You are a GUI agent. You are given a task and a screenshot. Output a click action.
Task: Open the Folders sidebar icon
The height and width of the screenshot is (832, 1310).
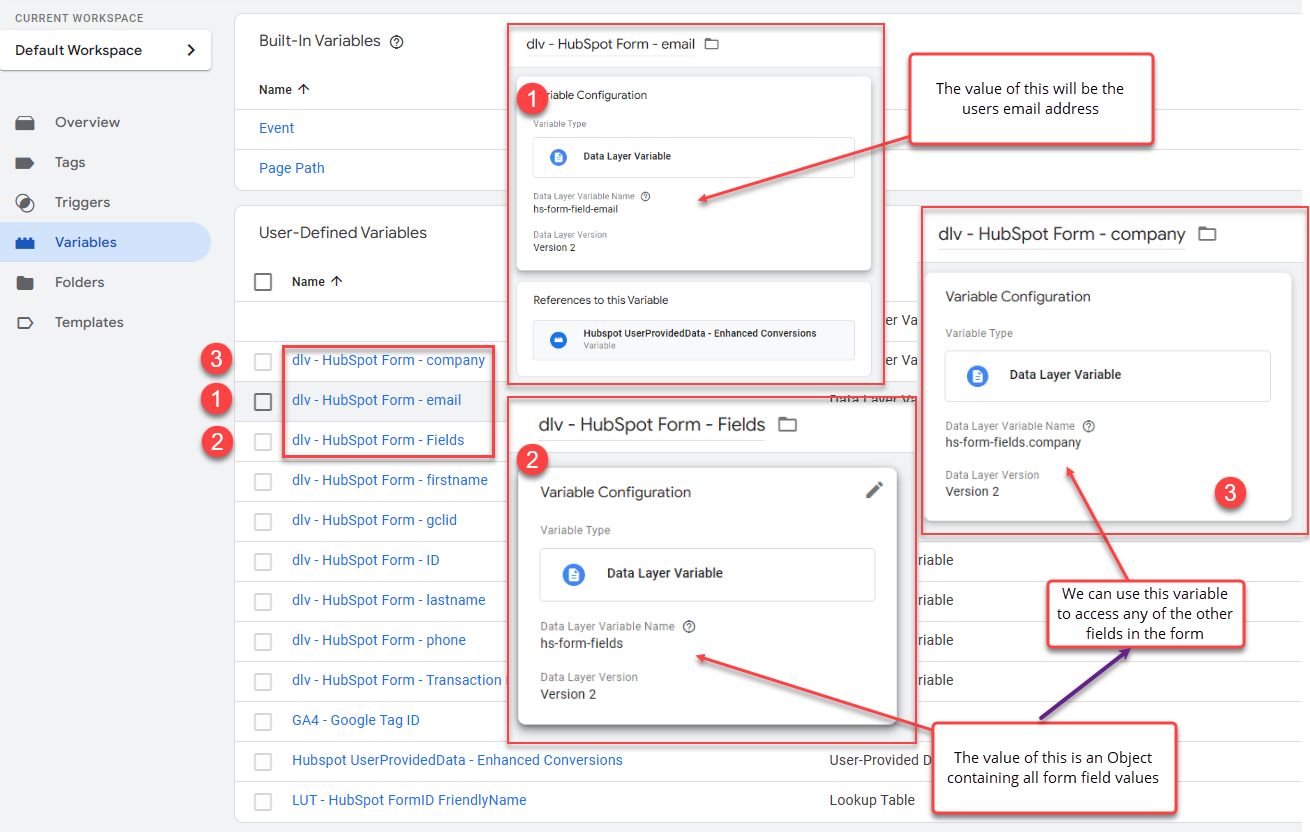pyautogui.click(x=25, y=283)
